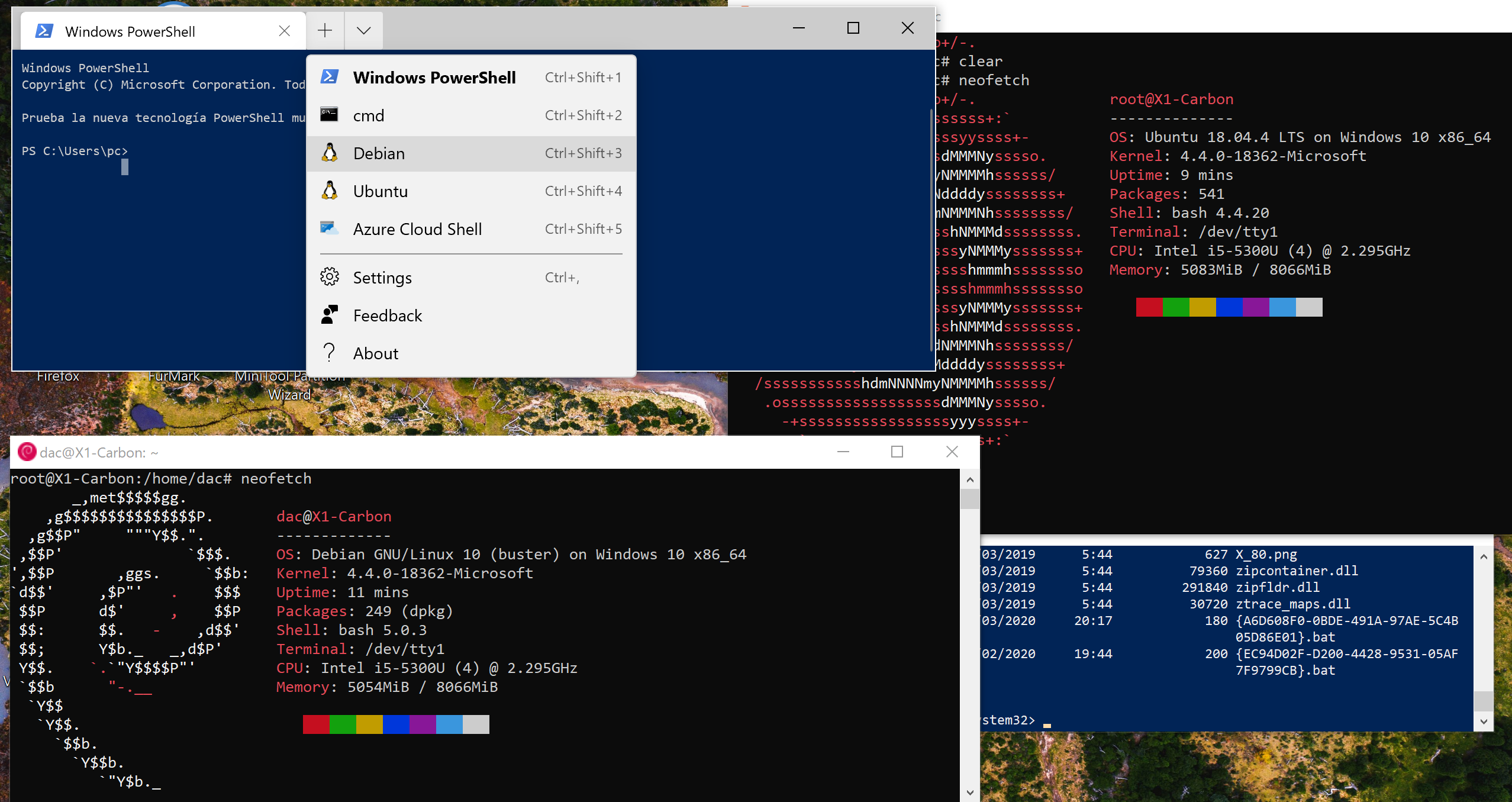Click the Settings gear icon

coord(329,277)
